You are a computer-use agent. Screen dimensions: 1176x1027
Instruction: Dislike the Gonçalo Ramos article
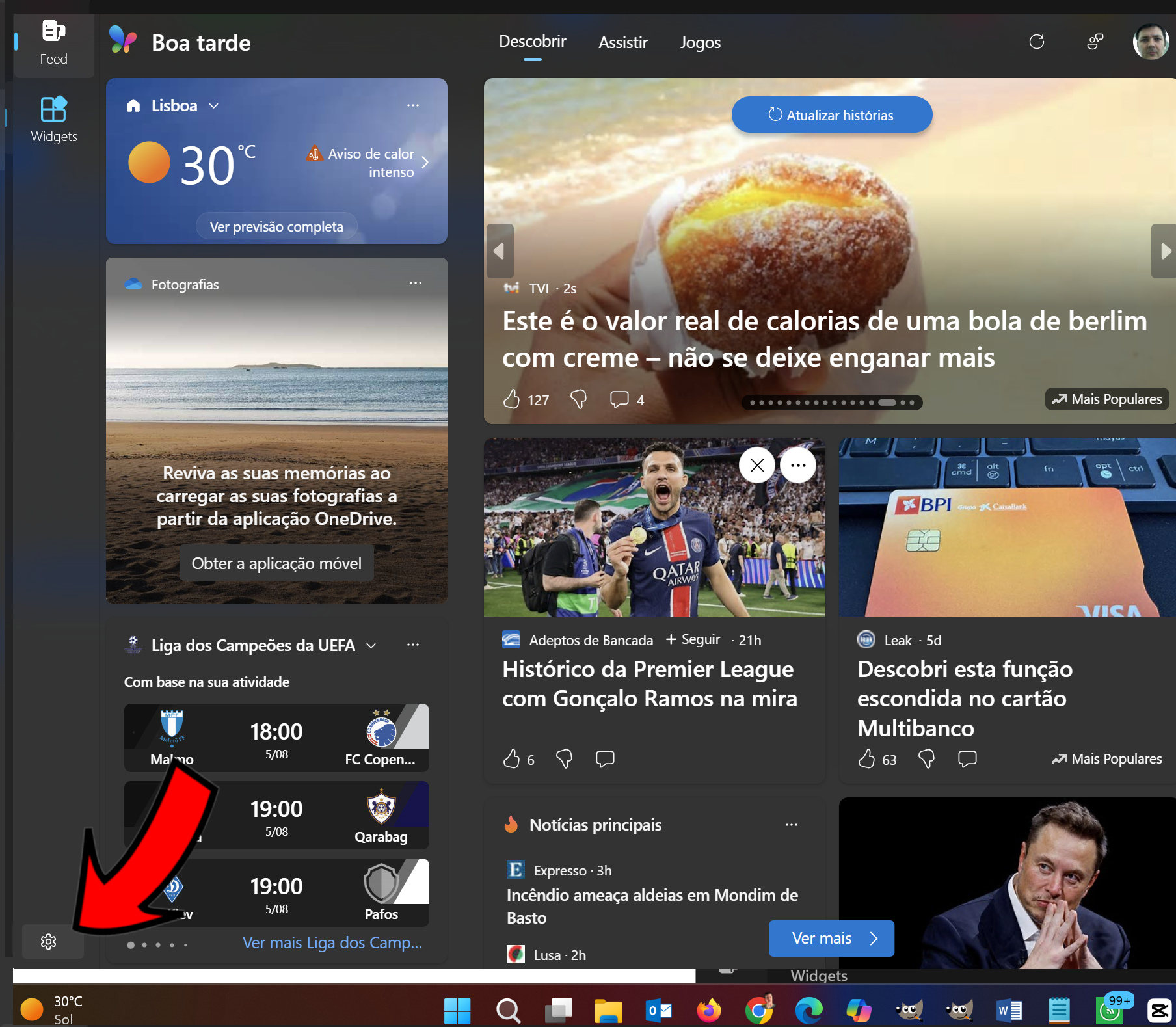[564, 759]
